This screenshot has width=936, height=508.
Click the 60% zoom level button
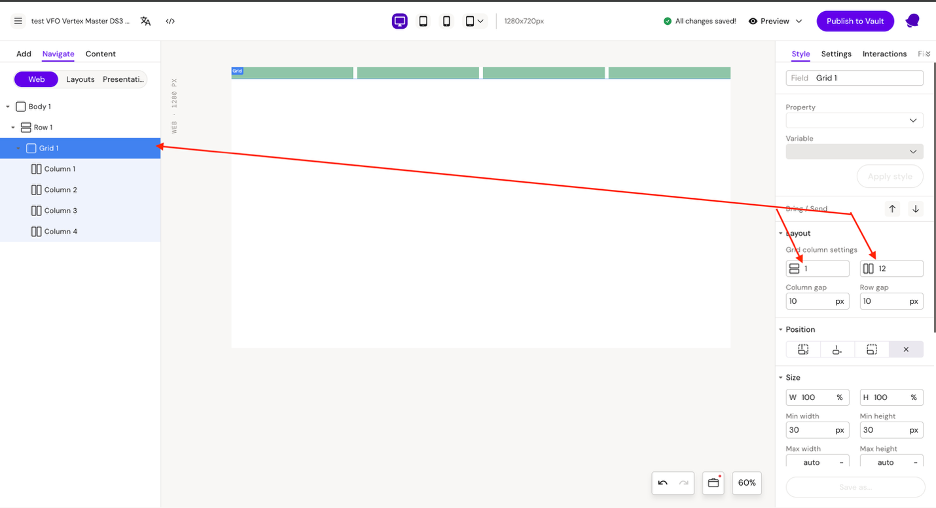(747, 483)
